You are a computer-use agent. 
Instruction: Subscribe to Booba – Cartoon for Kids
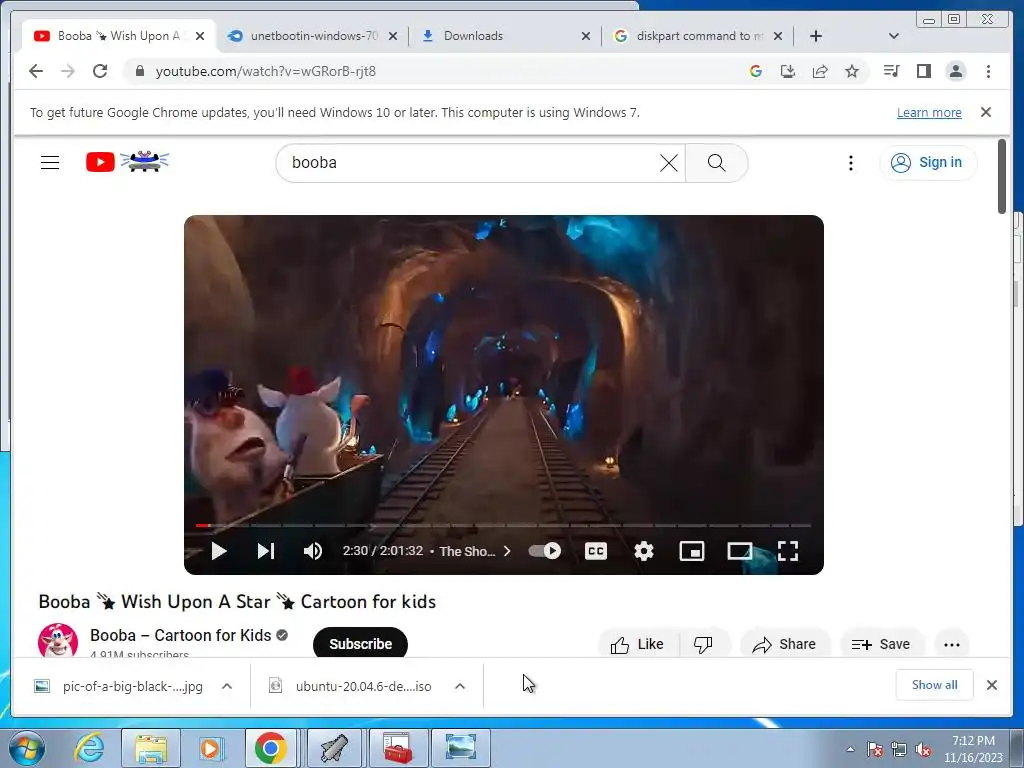(360, 643)
